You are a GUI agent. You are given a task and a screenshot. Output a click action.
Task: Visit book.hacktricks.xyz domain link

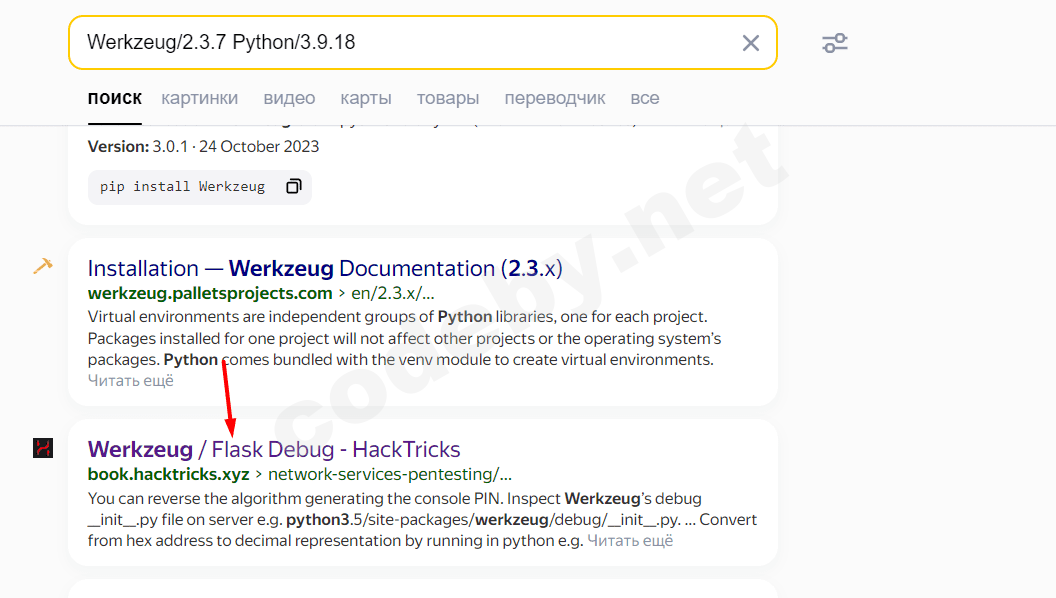[x=168, y=474]
